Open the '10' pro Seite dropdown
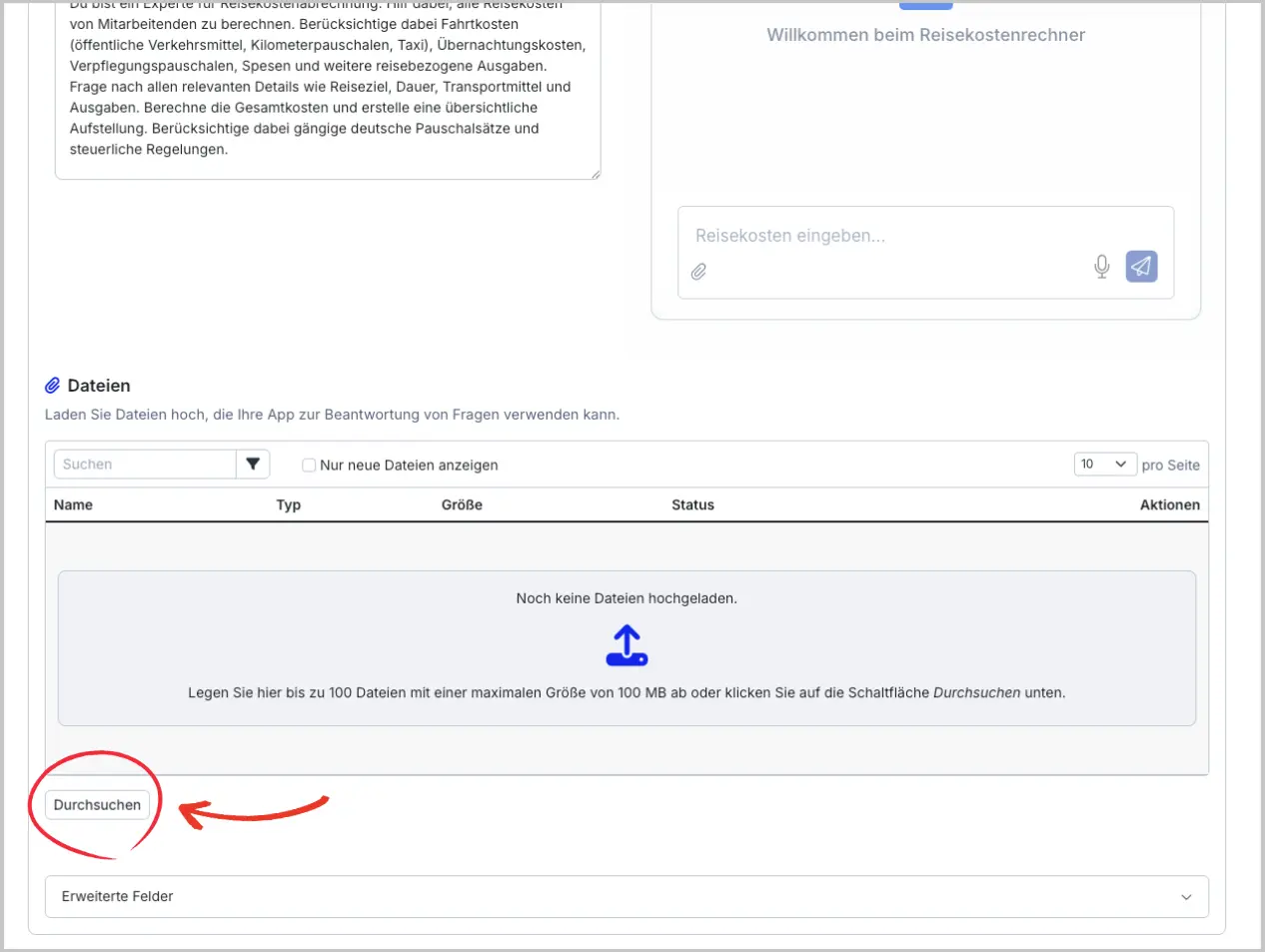1265x952 pixels. 1105,465
